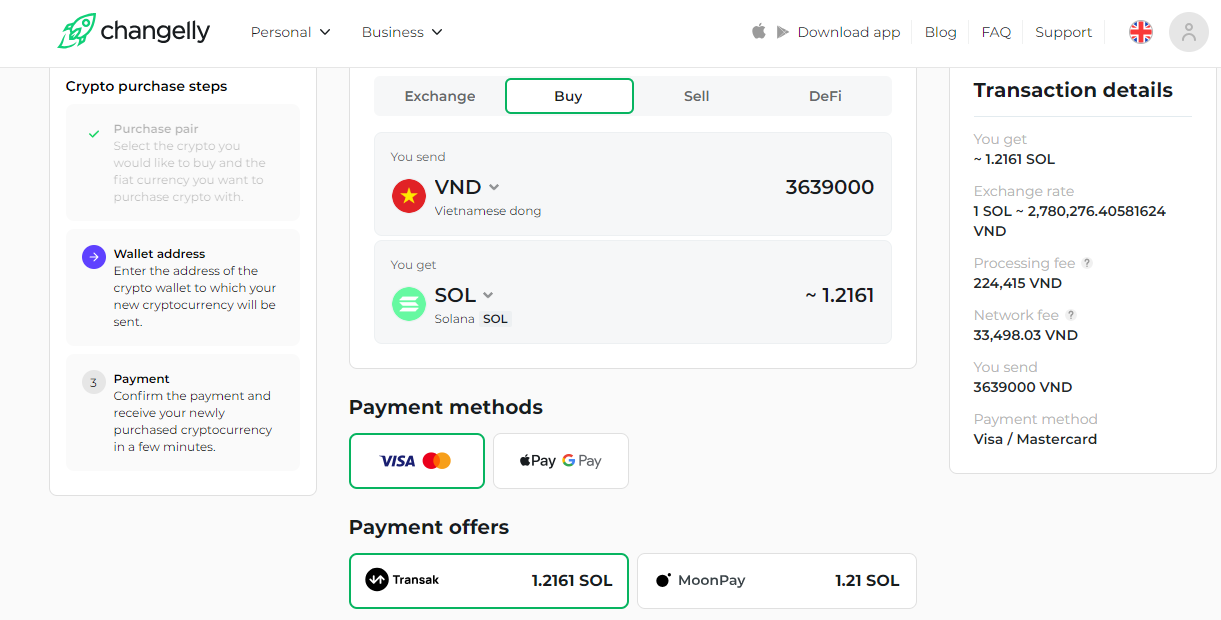Expand the Business menu dropdown
1221x620 pixels.
click(x=402, y=32)
